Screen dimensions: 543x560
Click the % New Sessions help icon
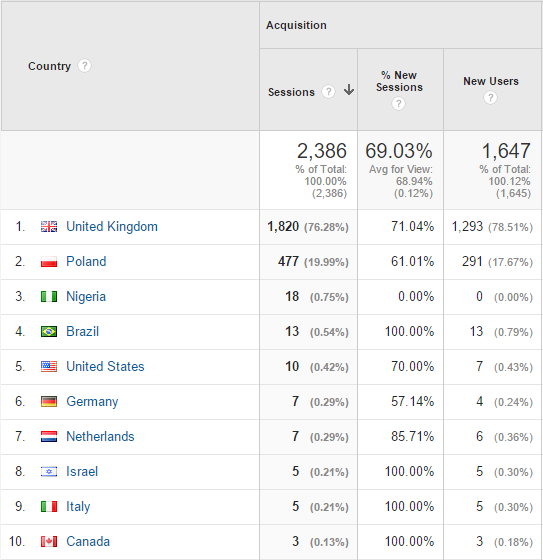tap(398, 104)
